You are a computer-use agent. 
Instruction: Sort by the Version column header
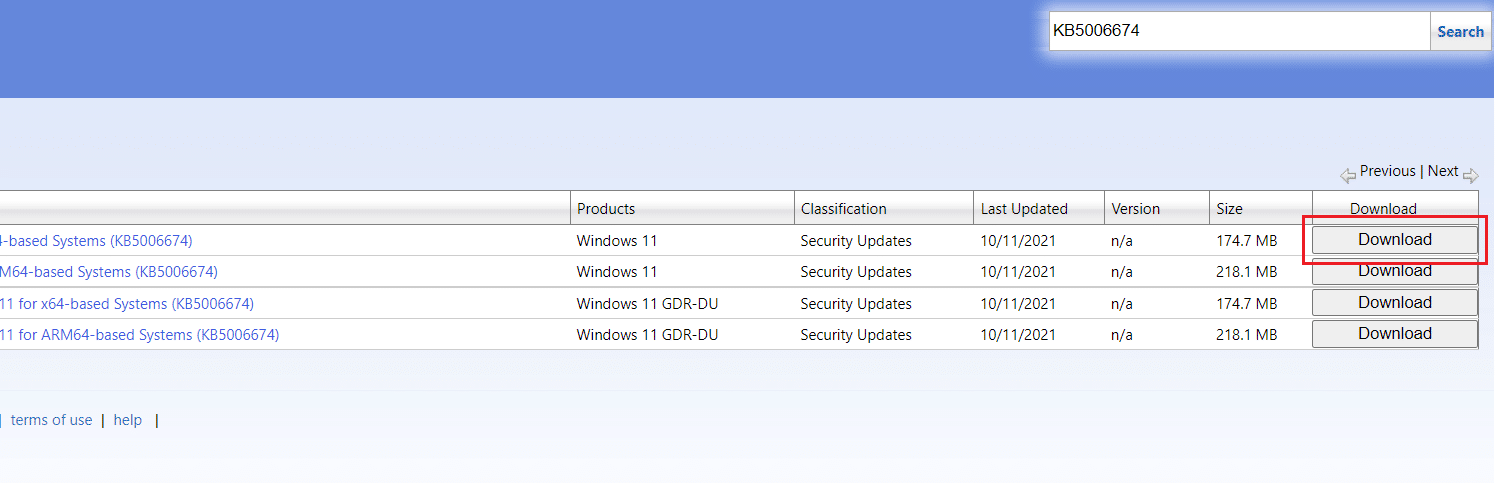(1135, 209)
